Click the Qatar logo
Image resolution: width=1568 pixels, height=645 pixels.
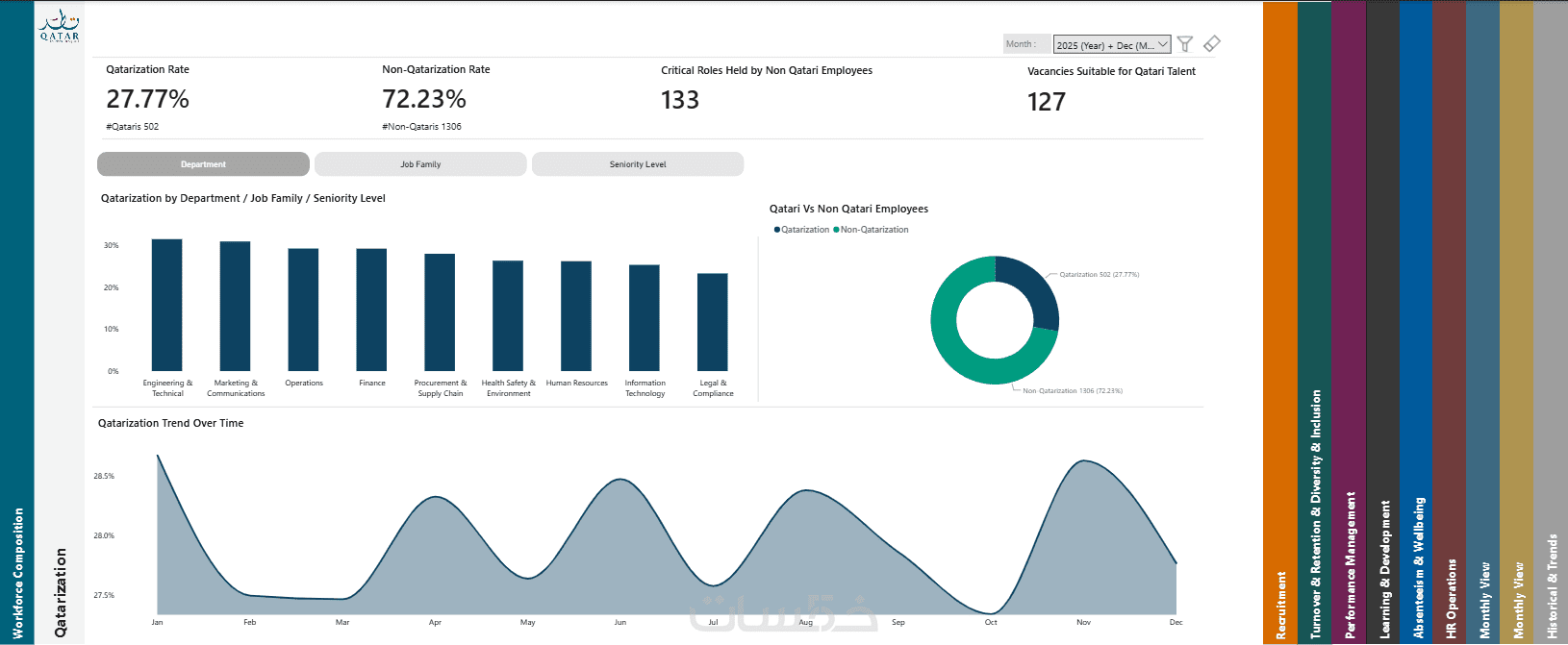tap(60, 26)
